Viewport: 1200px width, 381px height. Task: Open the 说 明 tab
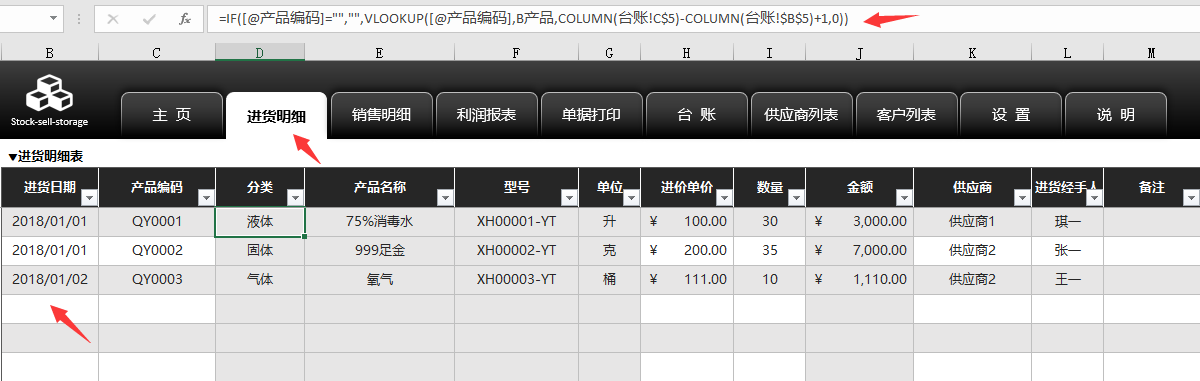(x=1116, y=115)
